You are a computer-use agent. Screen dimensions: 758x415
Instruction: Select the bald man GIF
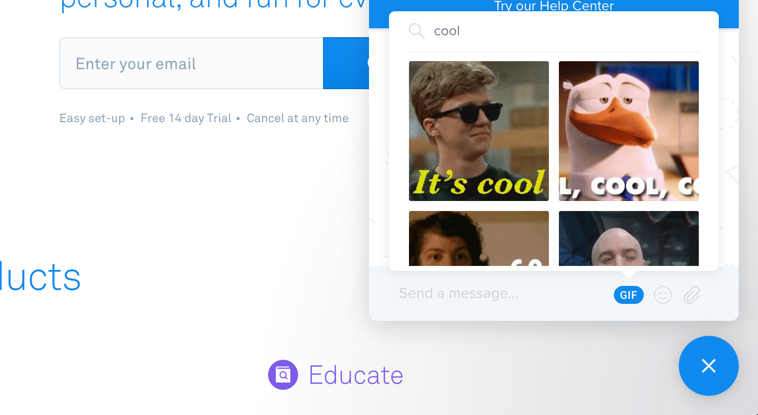point(628,238)
